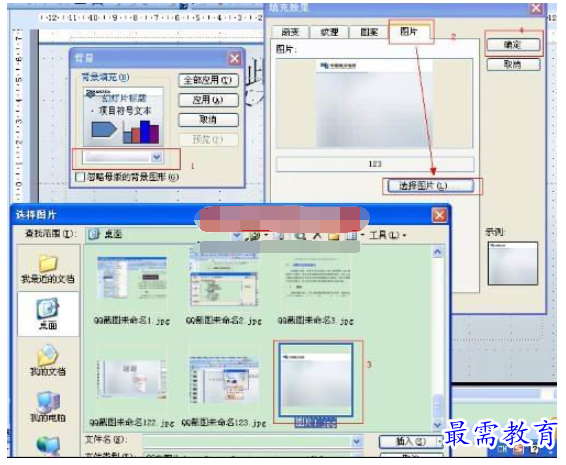The image size is (566, 465).
Task: Close the Select Picture dialog
Action: click(x=440, y=215)
